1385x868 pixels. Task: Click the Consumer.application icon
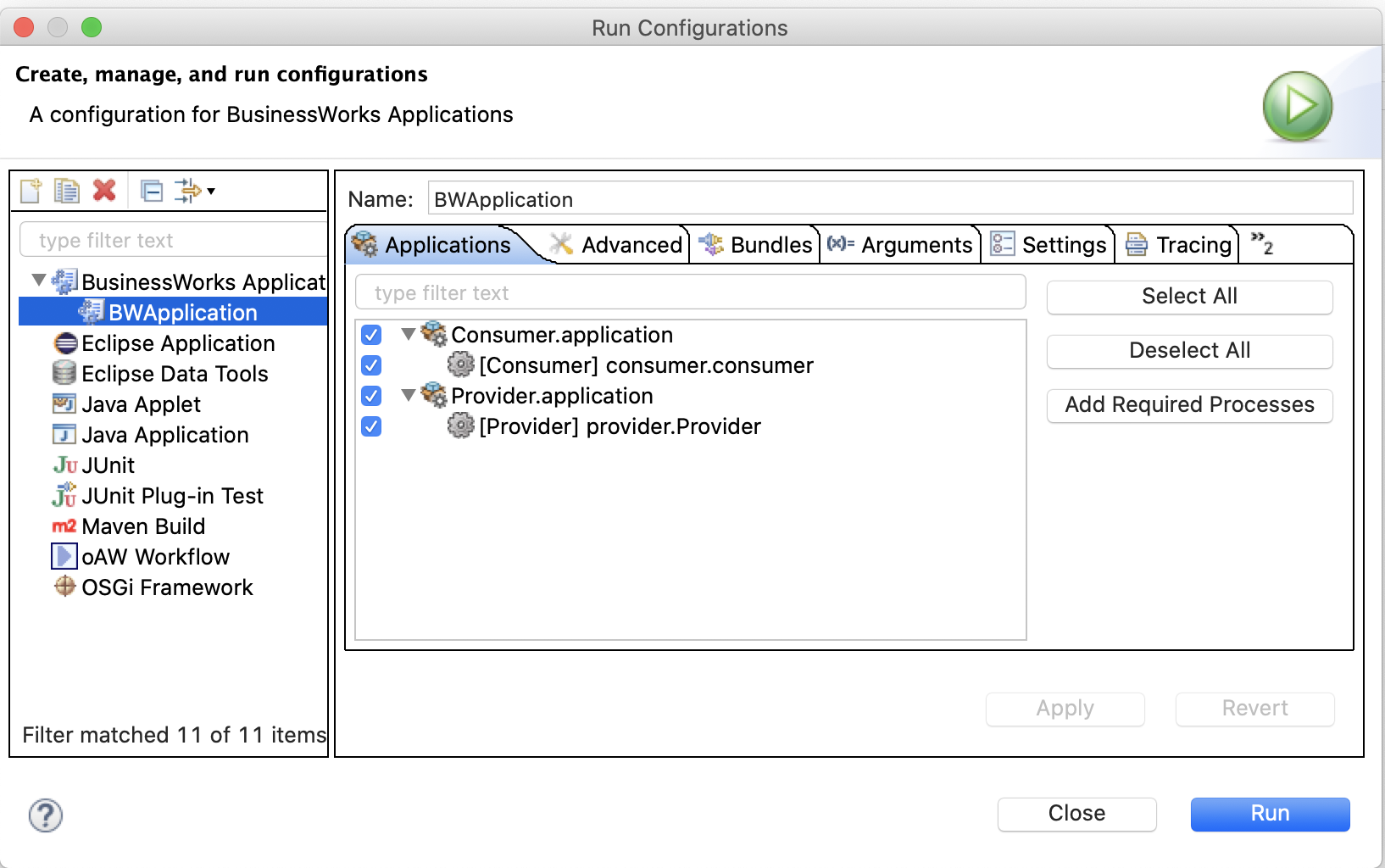coord(434,334)
